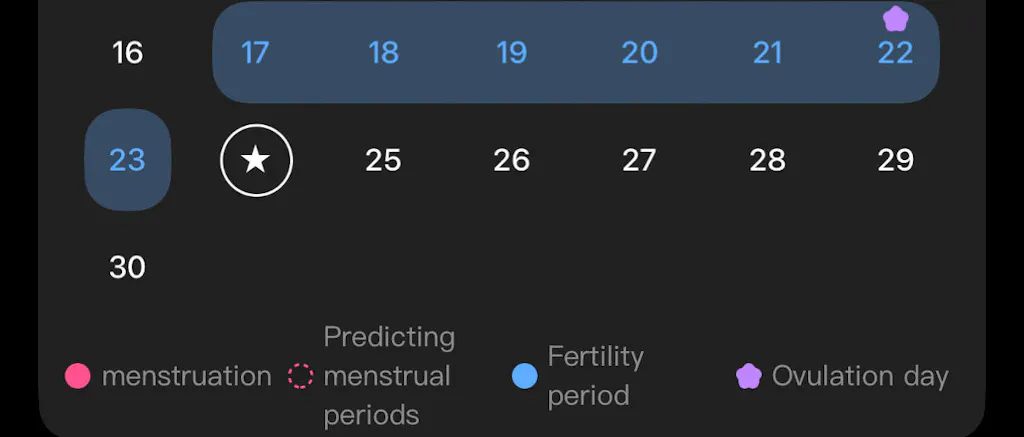1024x437 pixels.
Task: Select date 16 on the calendar
Action: (x=128, y=52)
